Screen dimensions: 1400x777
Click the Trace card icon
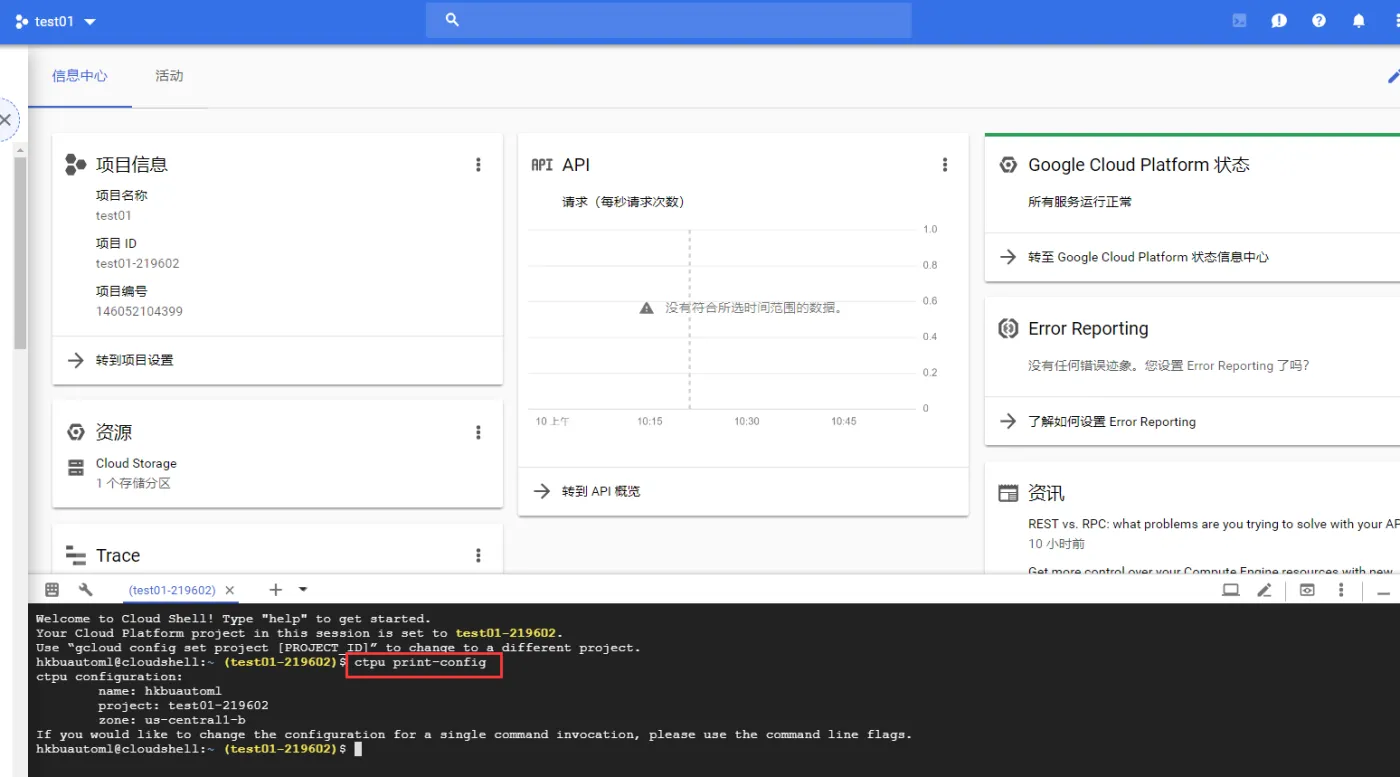pos(75,555)
